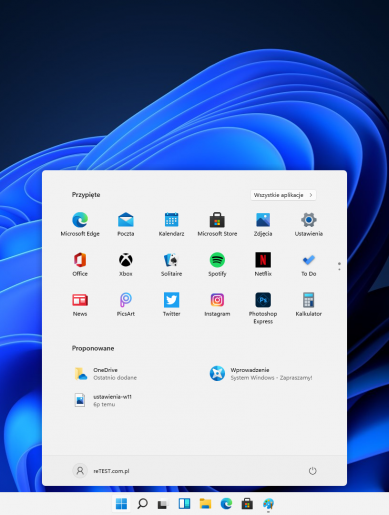Launch Netflix
389x515 pixels.
(x=263, y=264)
